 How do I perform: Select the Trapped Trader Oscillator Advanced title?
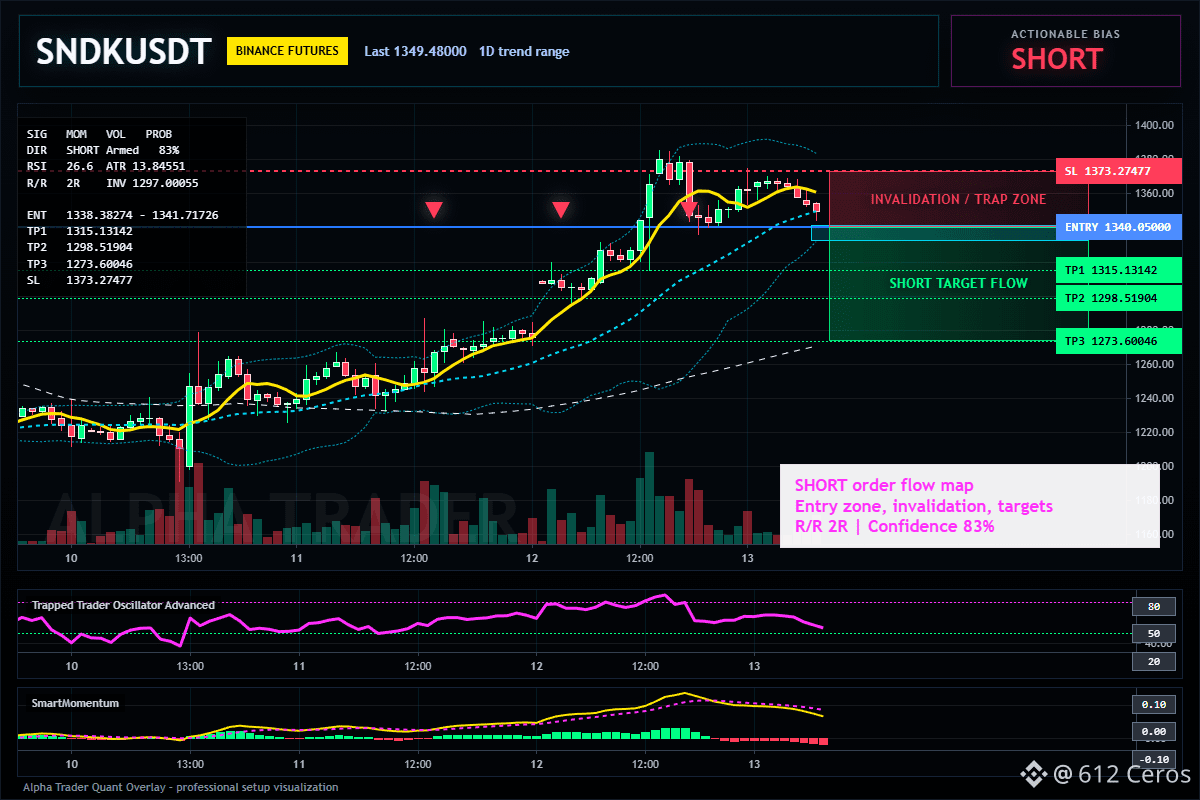(123, 605)
